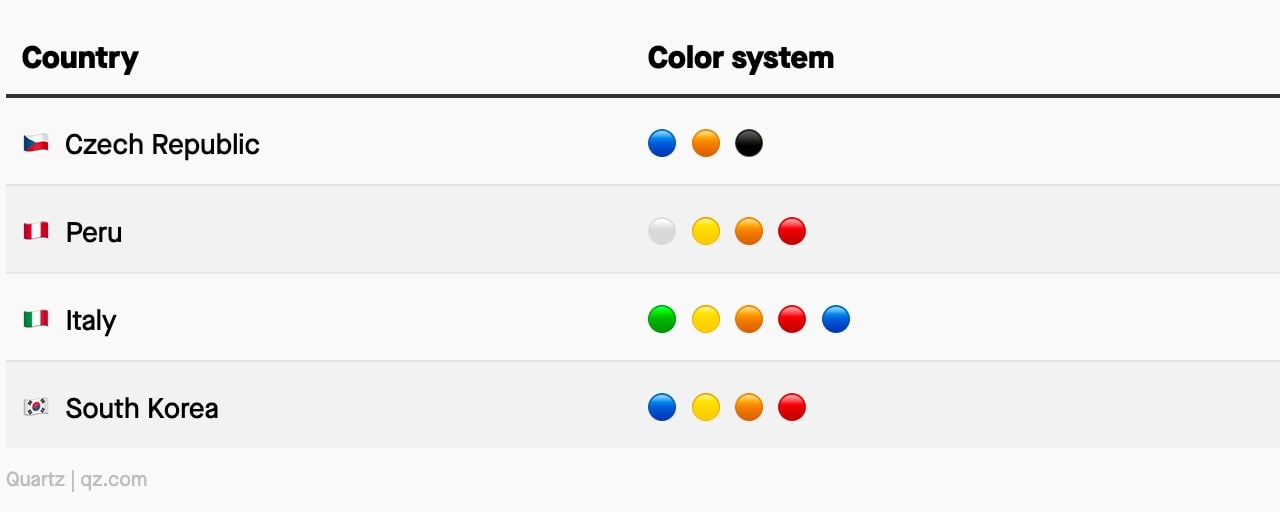Select the South Korea country name
The image size is (1280, 512).
point(142,408)
